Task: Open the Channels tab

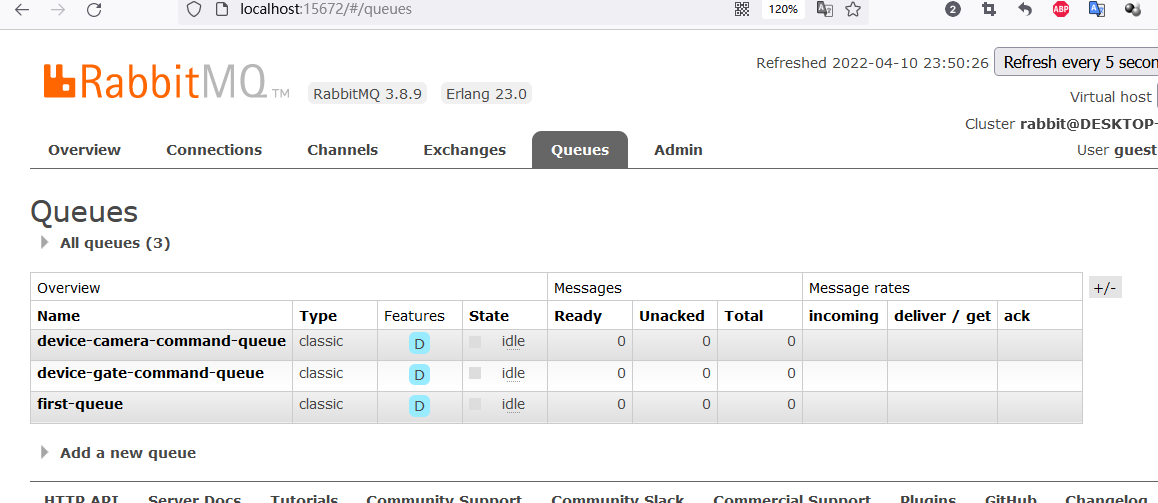Action: point(343,150)
